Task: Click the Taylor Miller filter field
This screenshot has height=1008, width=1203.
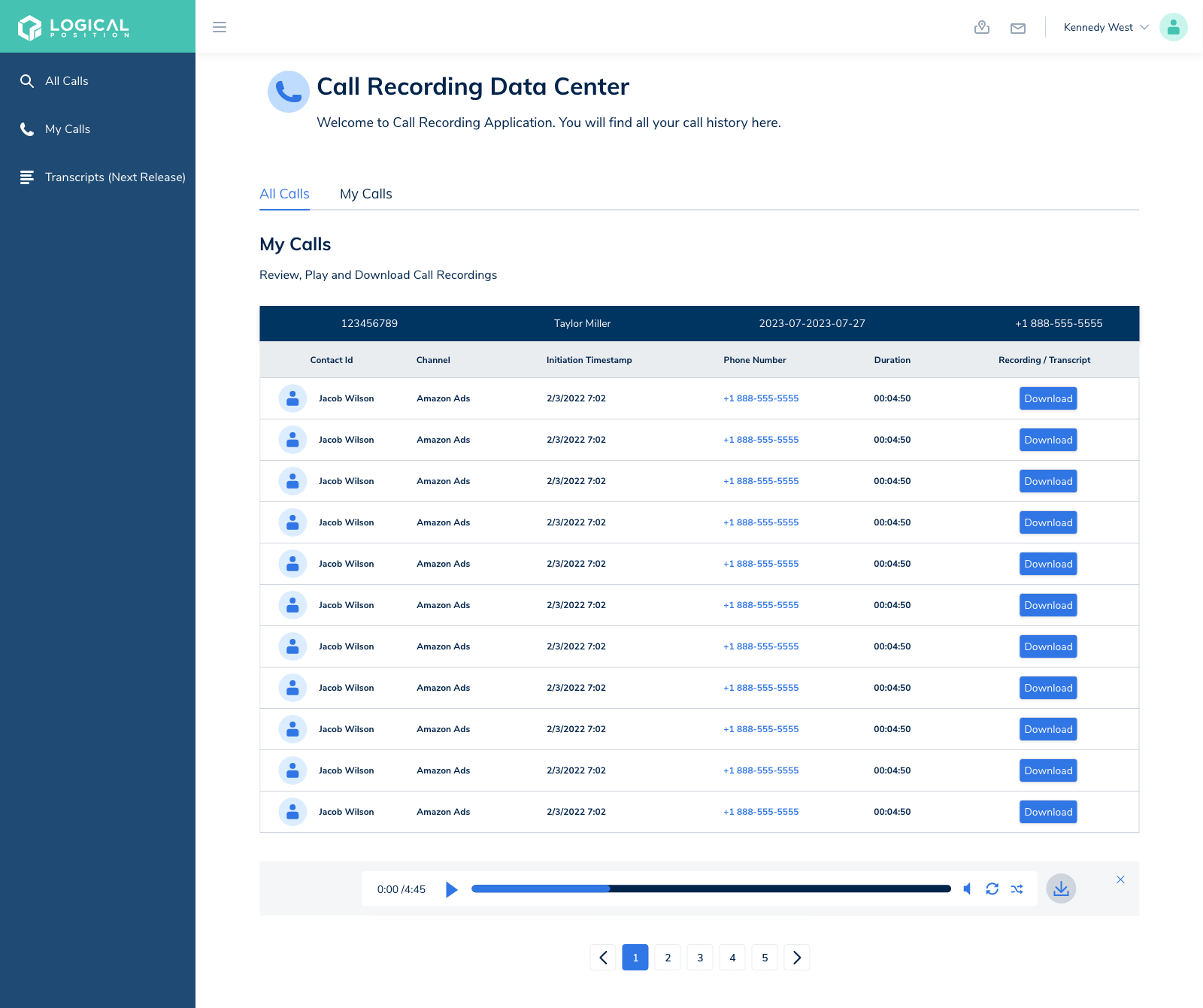Action: pyautogui.click(x=583, y=323)
